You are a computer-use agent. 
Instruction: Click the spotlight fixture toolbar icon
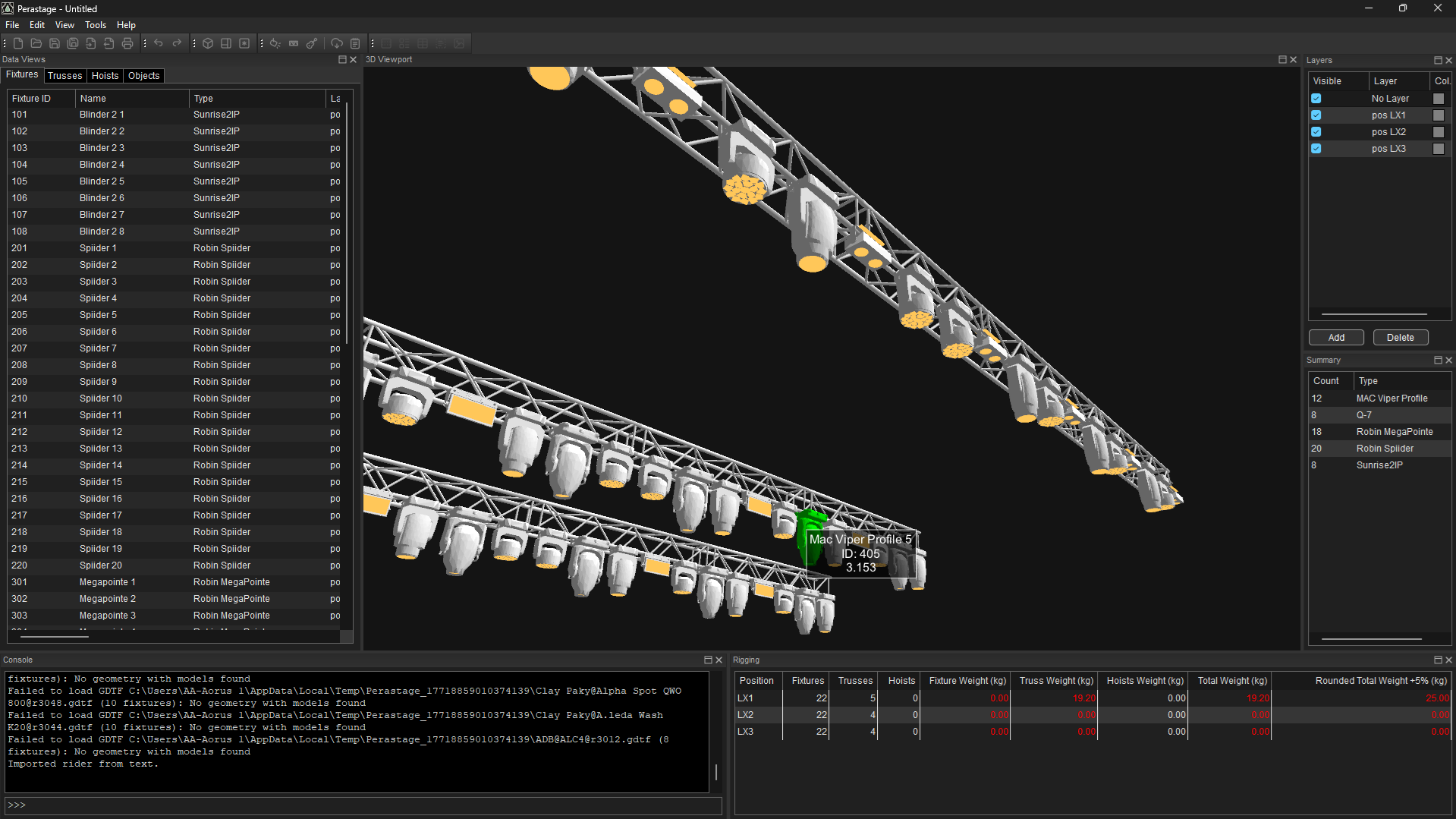(x=275, y=43)
